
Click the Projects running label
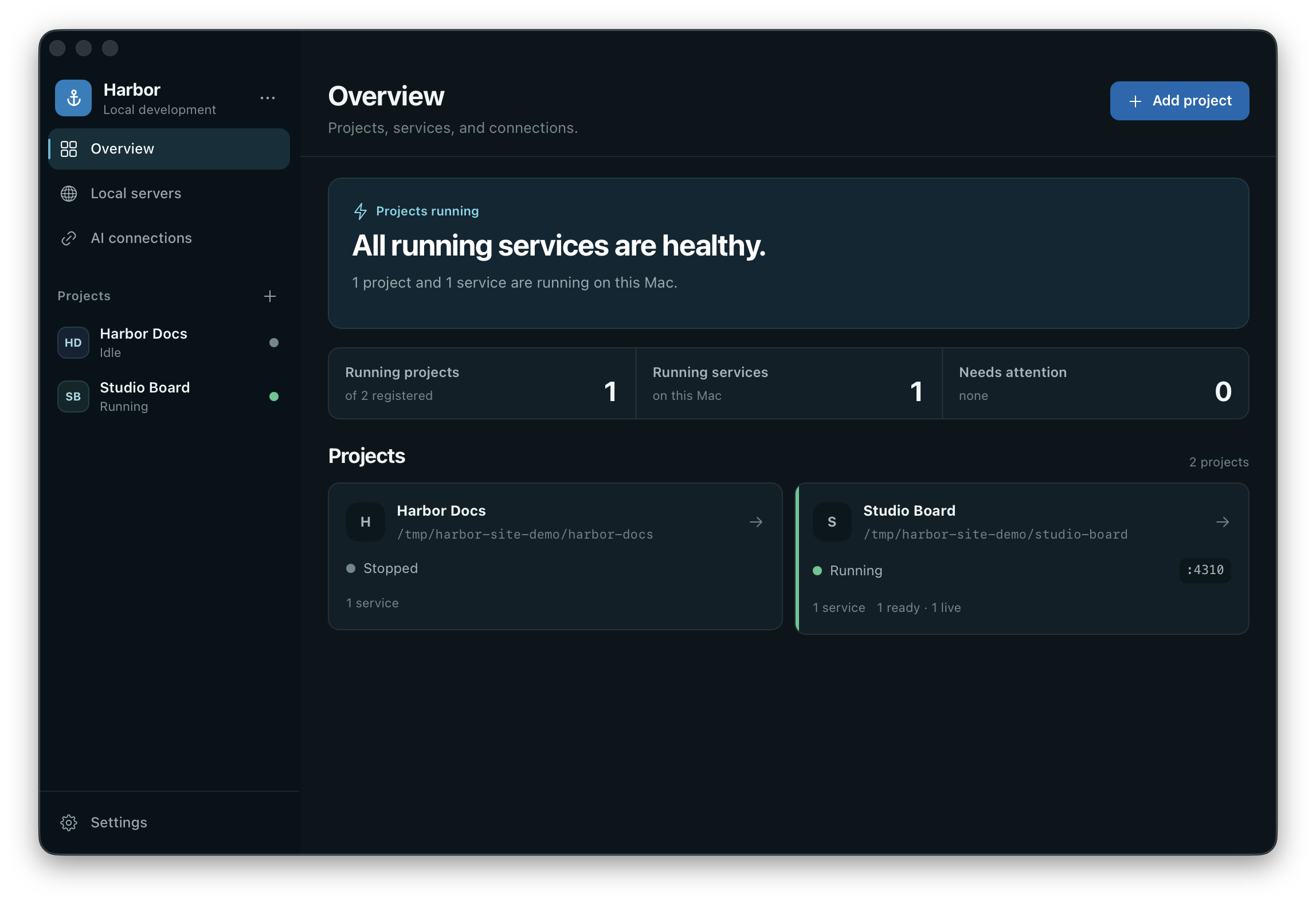click(428, 211)
